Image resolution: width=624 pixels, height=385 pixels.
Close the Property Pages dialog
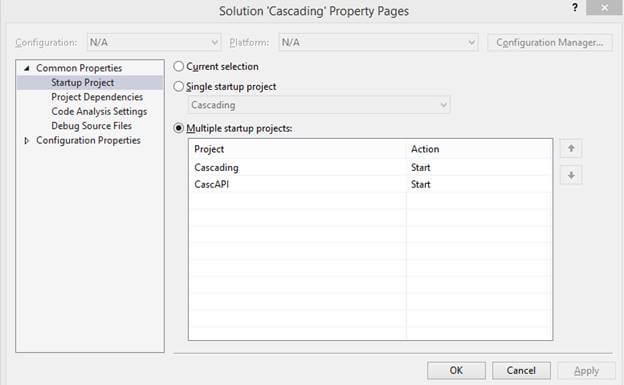[x=604, y=7]
